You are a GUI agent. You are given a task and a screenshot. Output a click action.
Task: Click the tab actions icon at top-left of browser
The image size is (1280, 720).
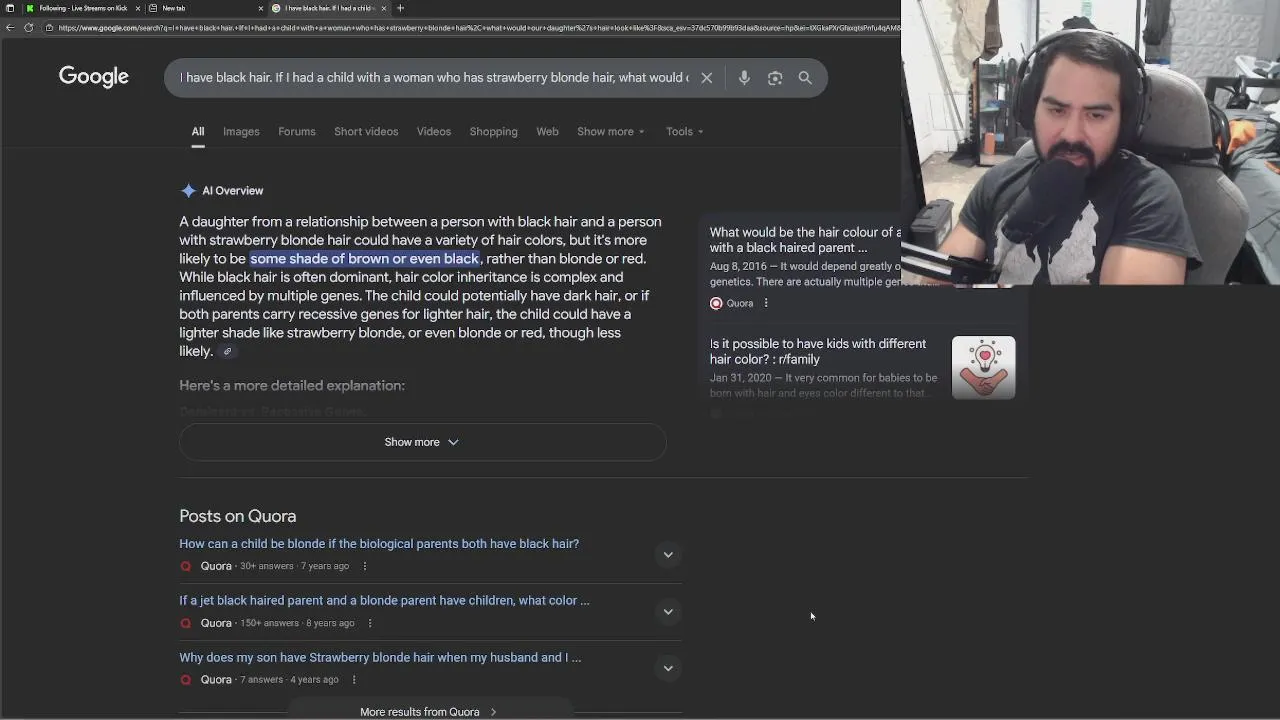10,8
